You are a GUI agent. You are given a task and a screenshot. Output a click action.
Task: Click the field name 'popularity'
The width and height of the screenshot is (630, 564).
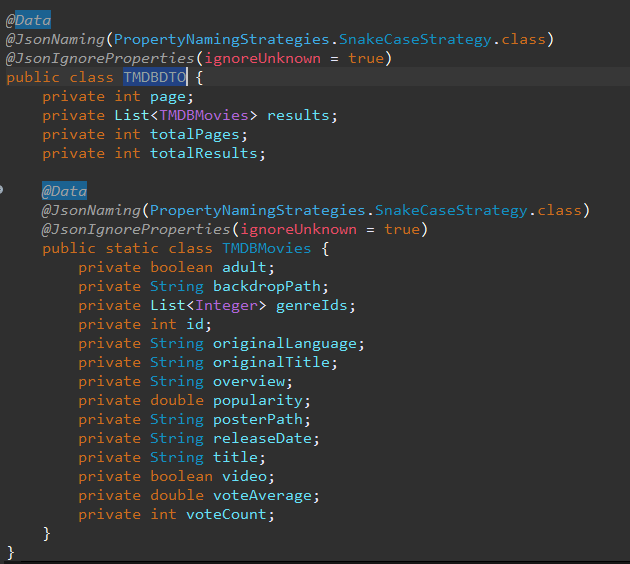(x=258, y=401)
